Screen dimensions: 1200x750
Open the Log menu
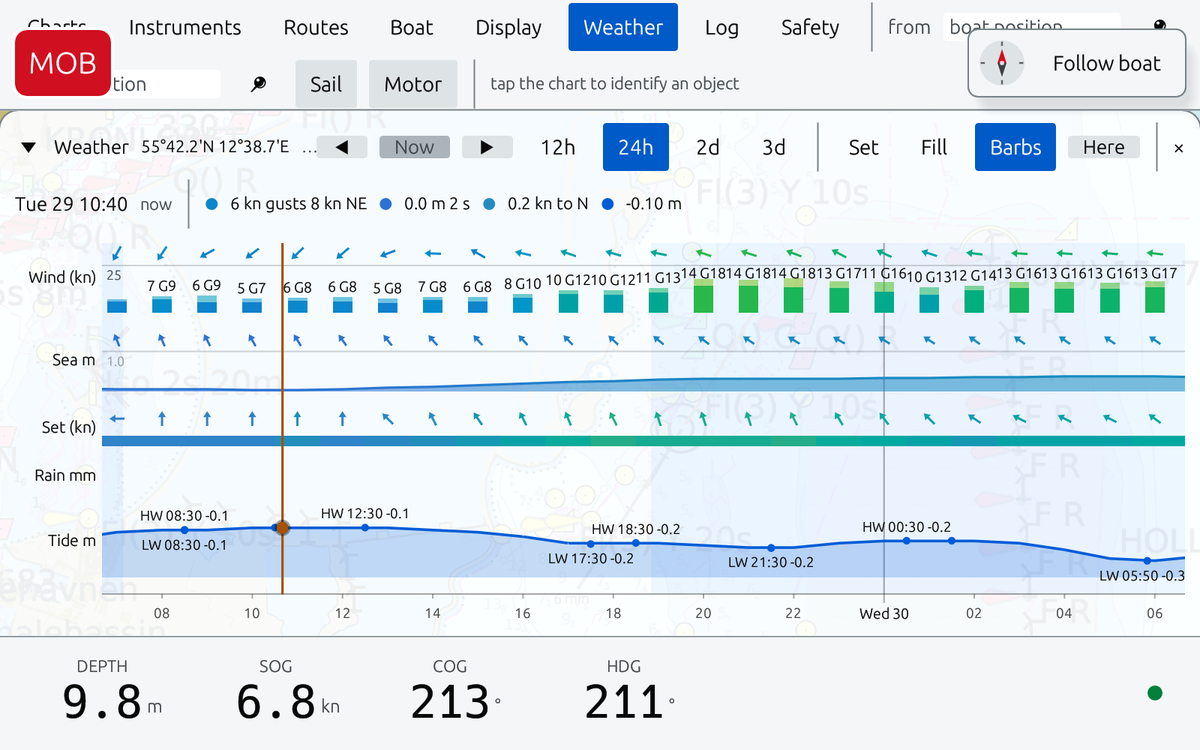[721, 27]
